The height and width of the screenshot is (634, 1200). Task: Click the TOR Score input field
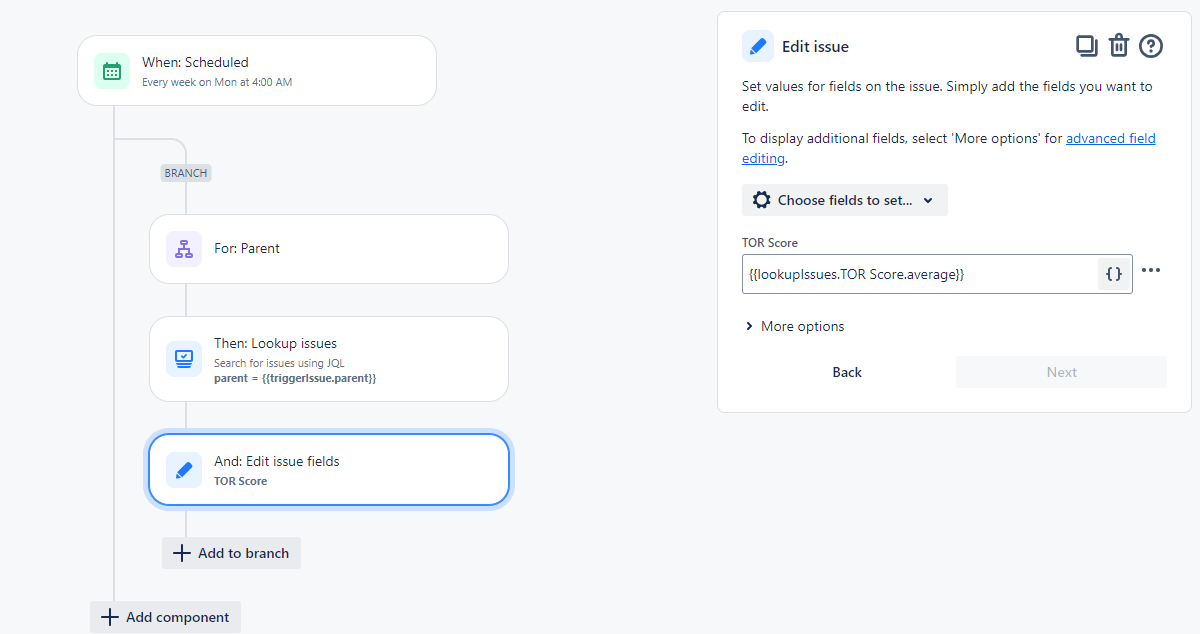coord(920,273)
